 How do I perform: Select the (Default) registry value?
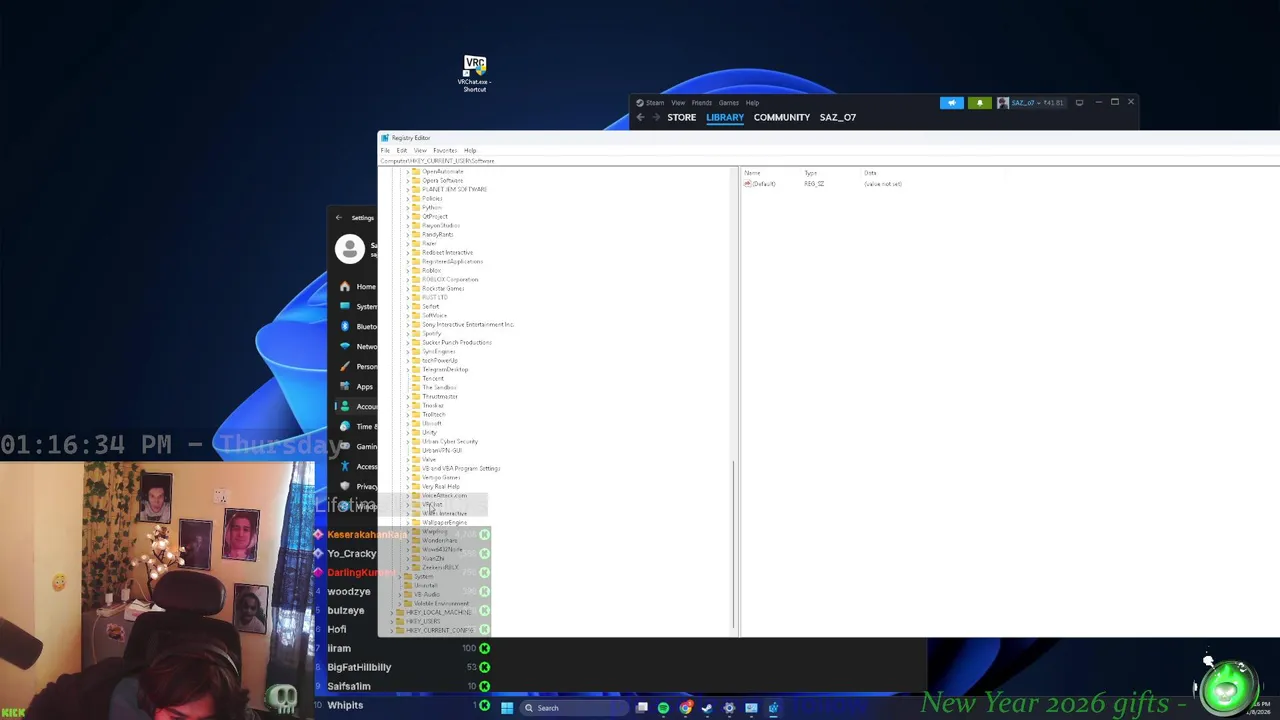coord(760,184)
